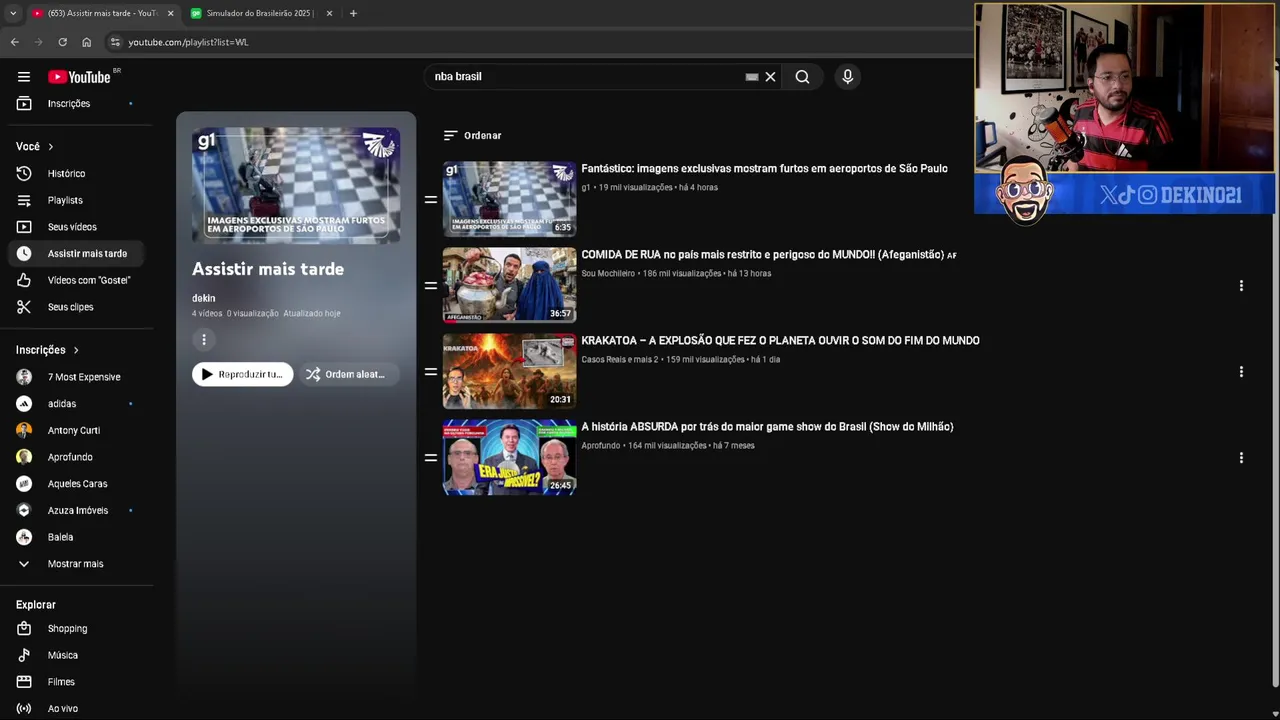The height and width of the screenshot is (720, 1280).
Task: Open Filmes in Explorar
Action: point(77,682)
